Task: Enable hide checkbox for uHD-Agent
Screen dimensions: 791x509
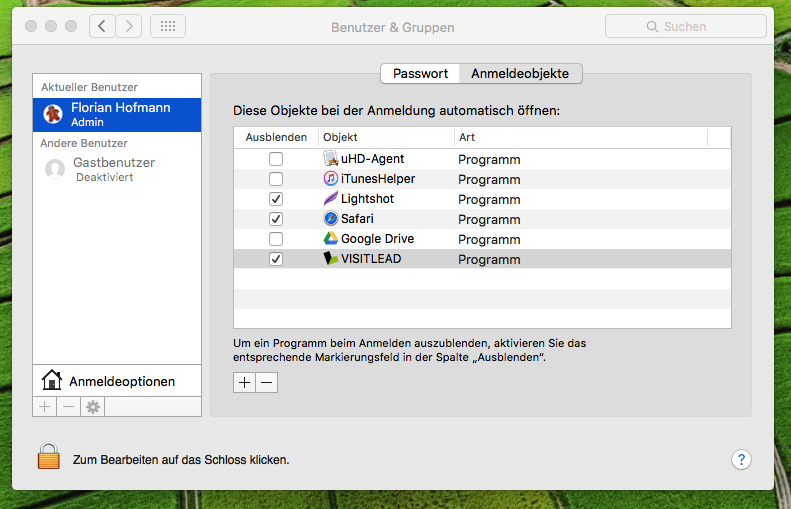Action: coord(276,159)
